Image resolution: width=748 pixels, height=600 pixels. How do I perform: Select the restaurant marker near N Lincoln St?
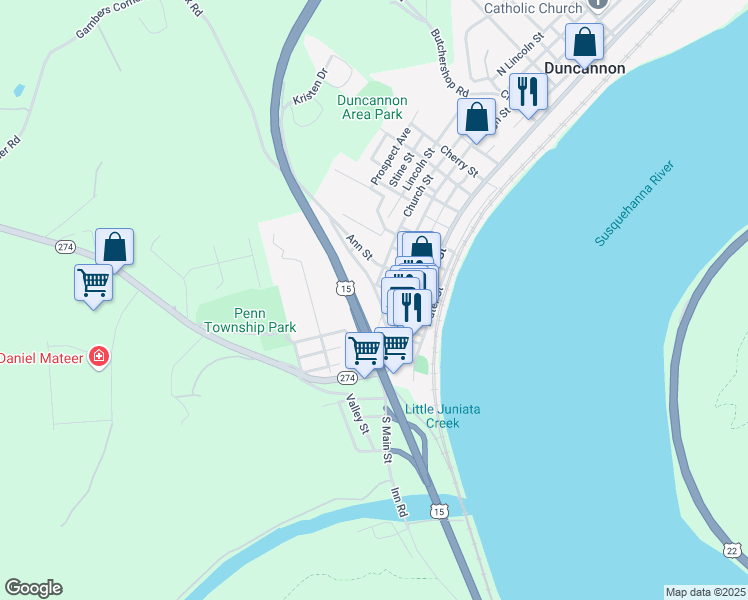(528, 95)
